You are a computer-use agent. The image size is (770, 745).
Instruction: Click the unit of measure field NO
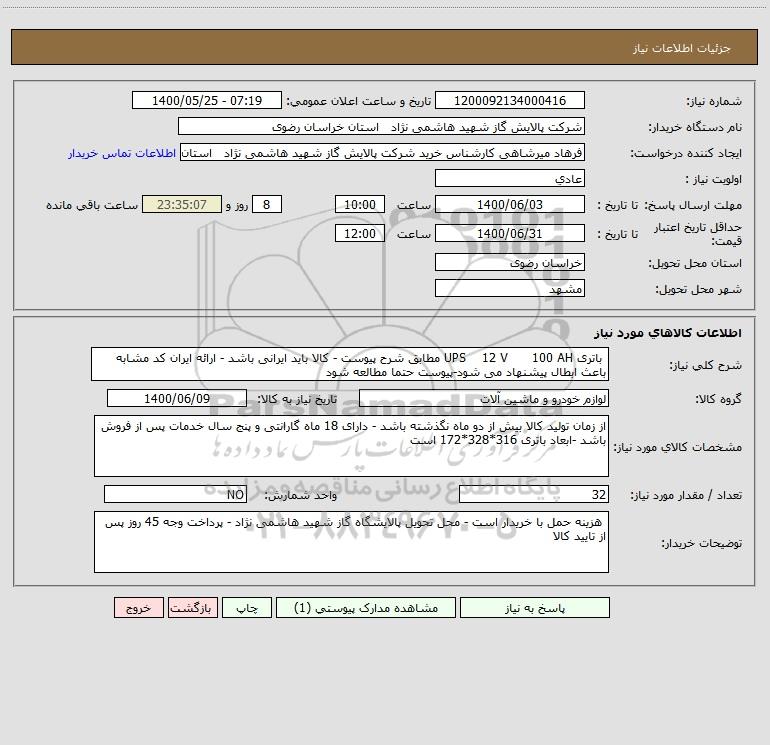tap(175, 495)
